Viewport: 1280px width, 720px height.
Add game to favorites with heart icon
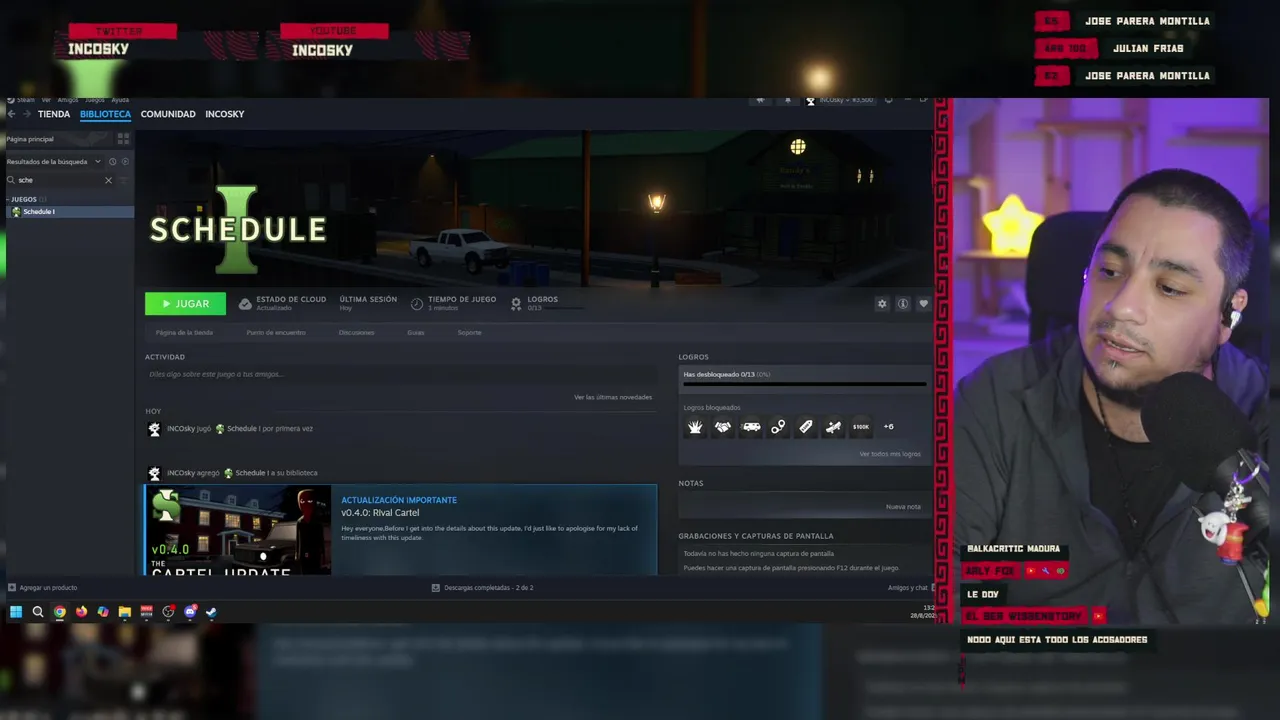[923, 304]
